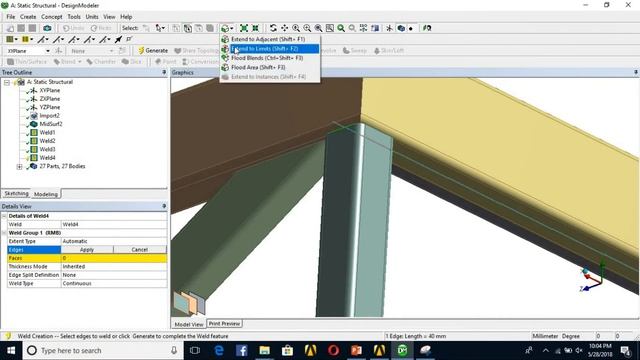The image size is (640, 360).
Task: Click the Generate button
Action: (x=153, y=51)
